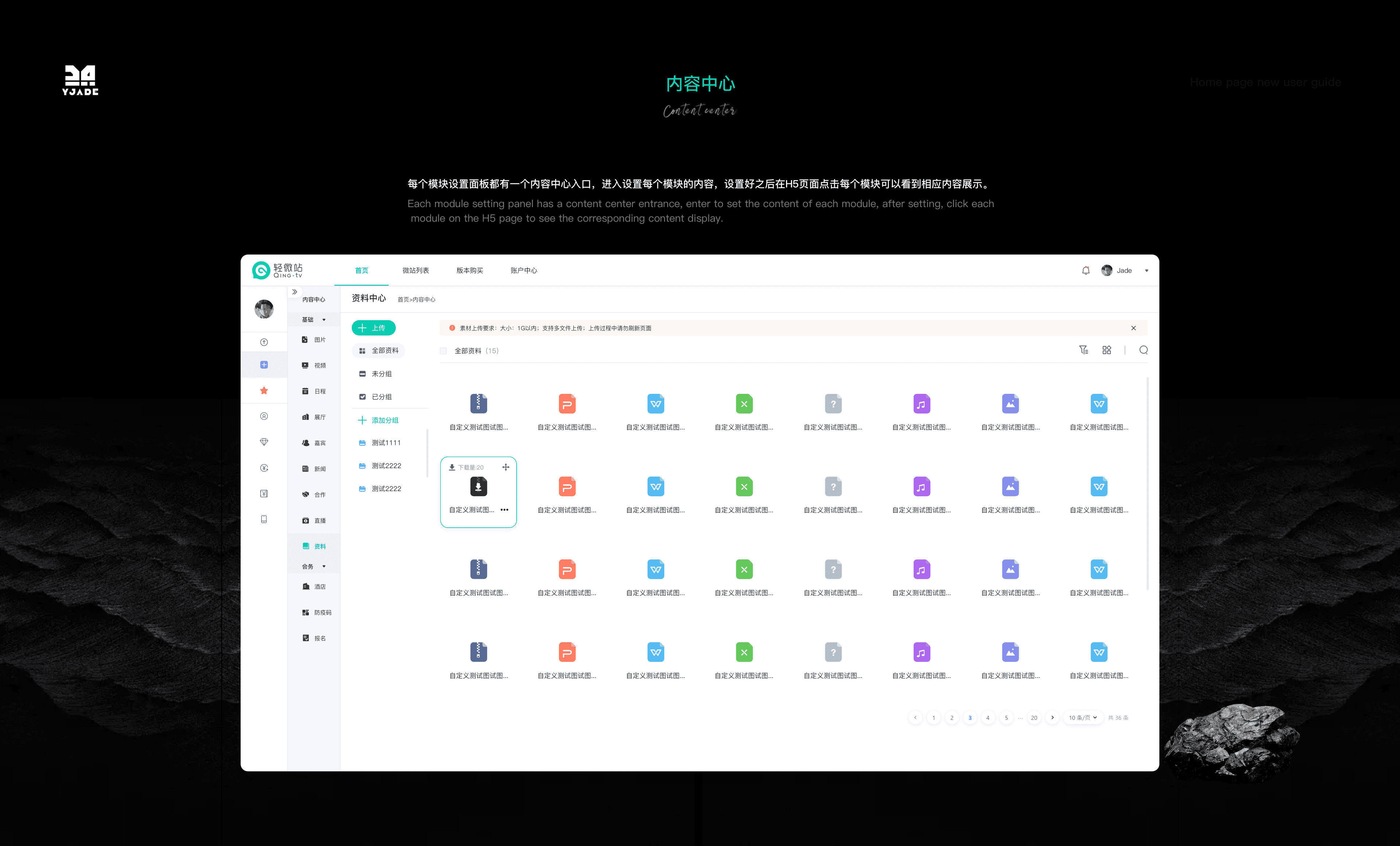1400x846 pixels.
Task: Select the 已分组 group filter
Action: point(375,397)
